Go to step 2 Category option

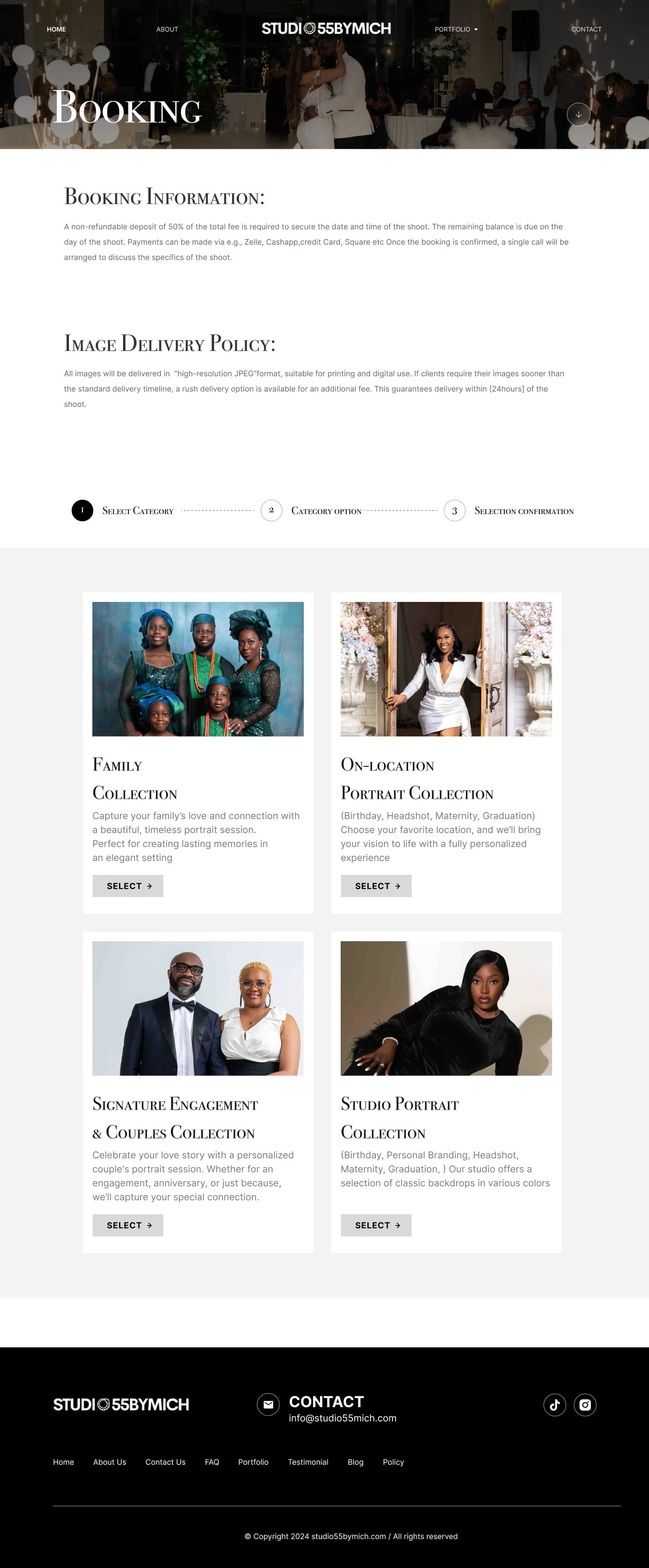(271, 510)
